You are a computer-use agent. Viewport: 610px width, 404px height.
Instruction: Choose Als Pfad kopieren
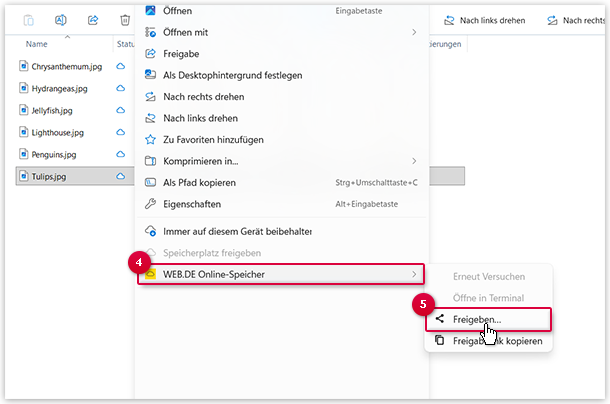pyautogui.click(x=199, y=182)
